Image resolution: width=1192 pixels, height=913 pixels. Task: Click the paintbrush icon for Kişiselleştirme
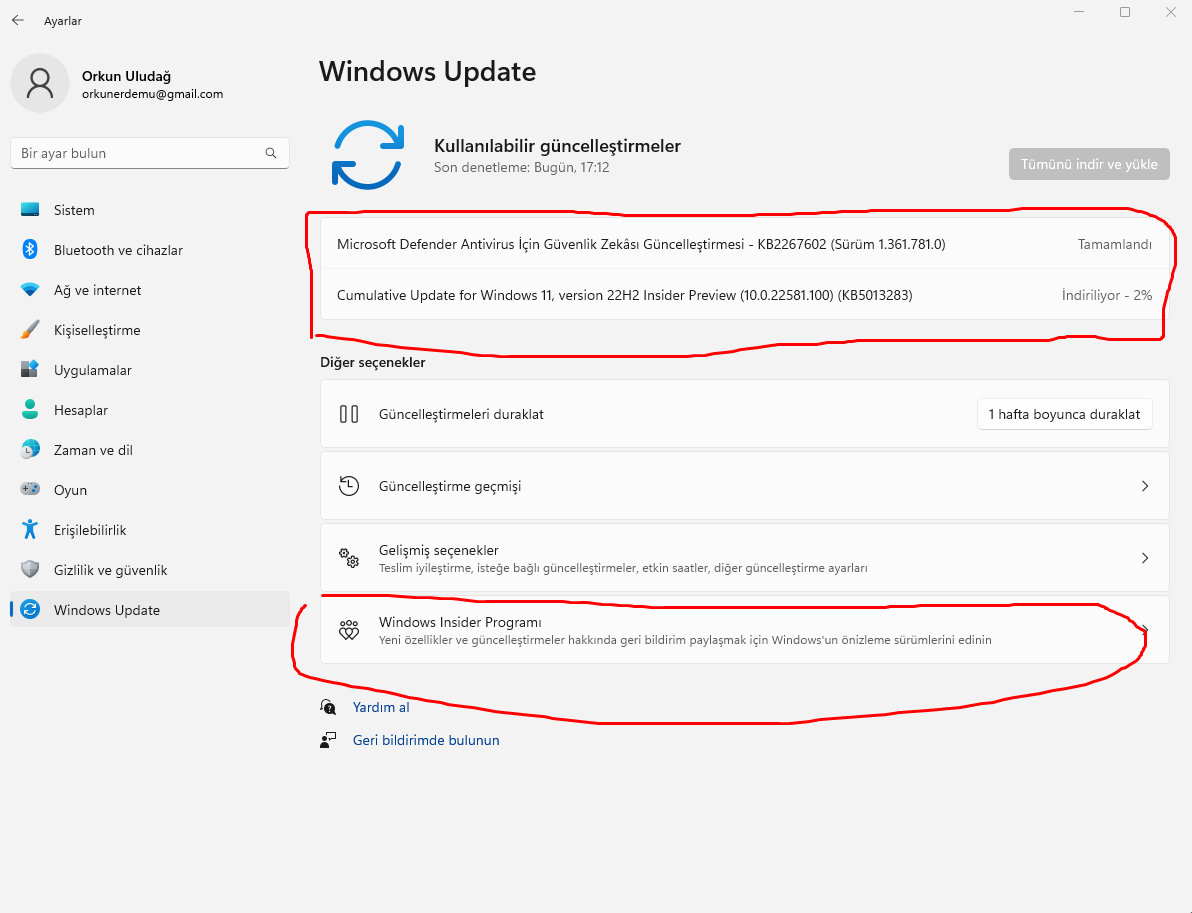click(30, 330)
